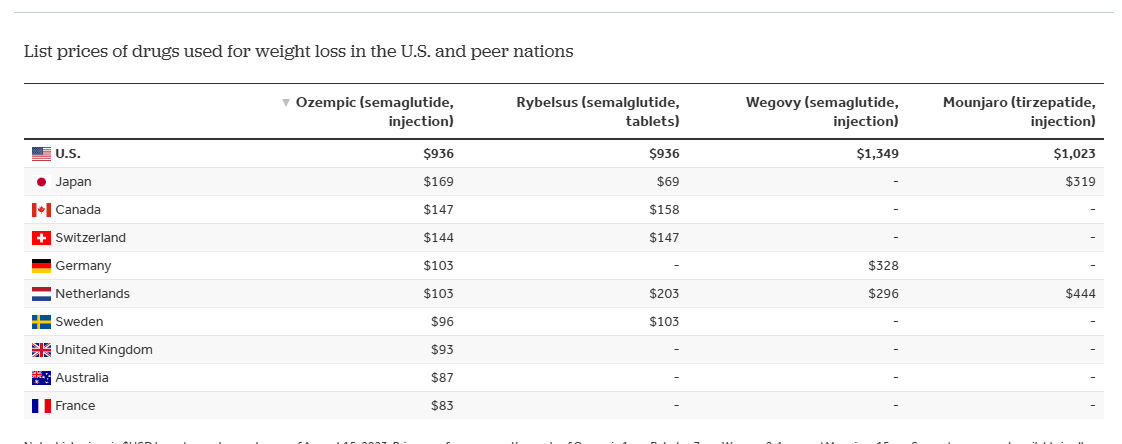
Task: Click the sort arrow beside Ozempic header
Action: [286, 102]
